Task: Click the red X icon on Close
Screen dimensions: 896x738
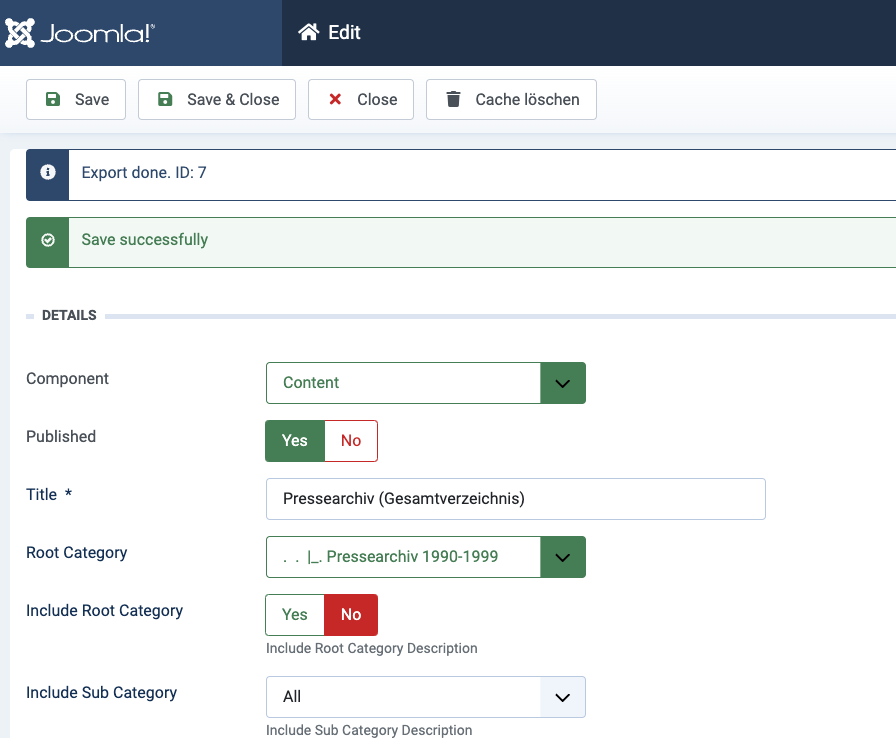Action: (x=335, y=99)
